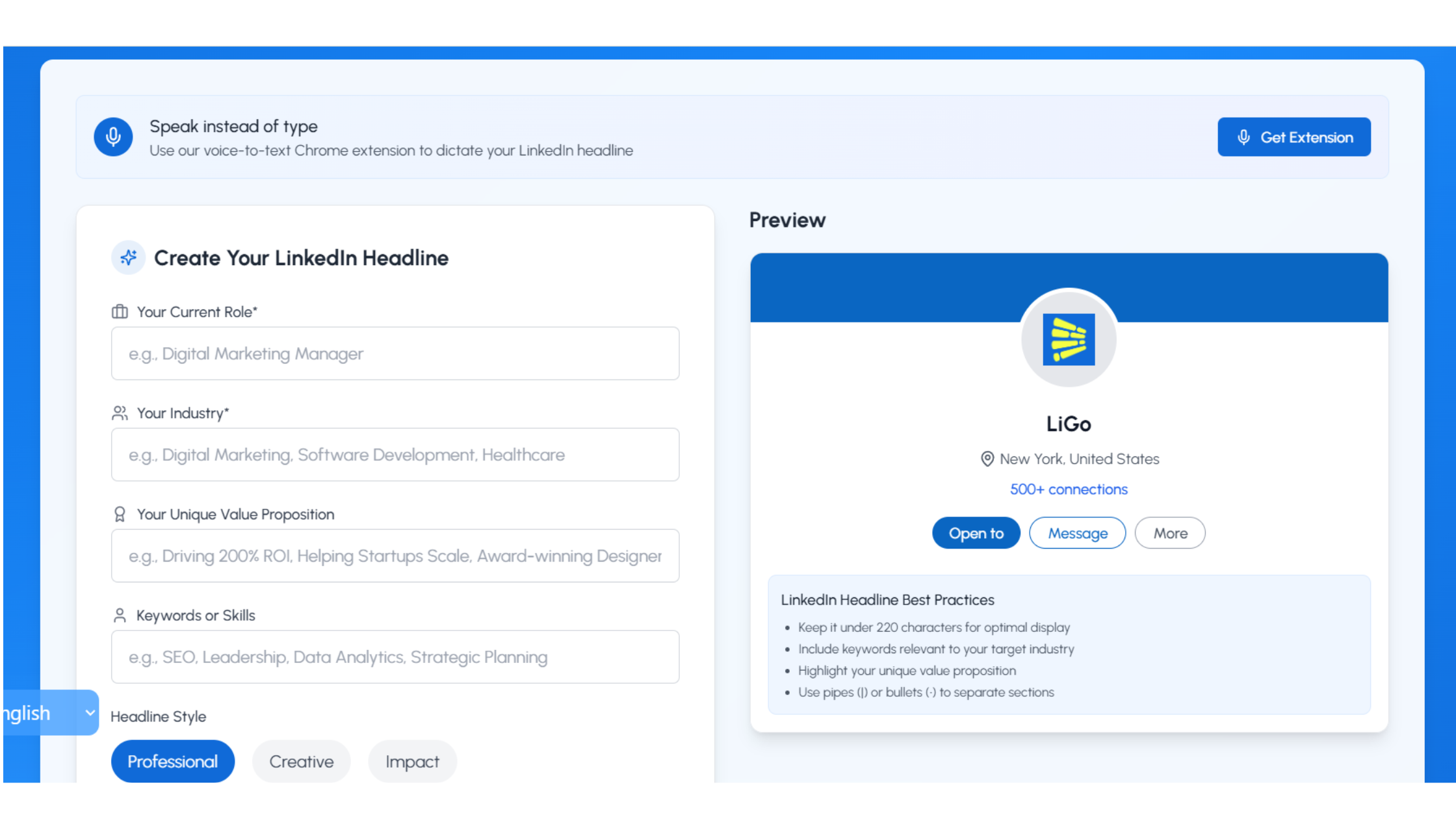Select the Impact headline style
The image size is (1456, 819).
412,761
